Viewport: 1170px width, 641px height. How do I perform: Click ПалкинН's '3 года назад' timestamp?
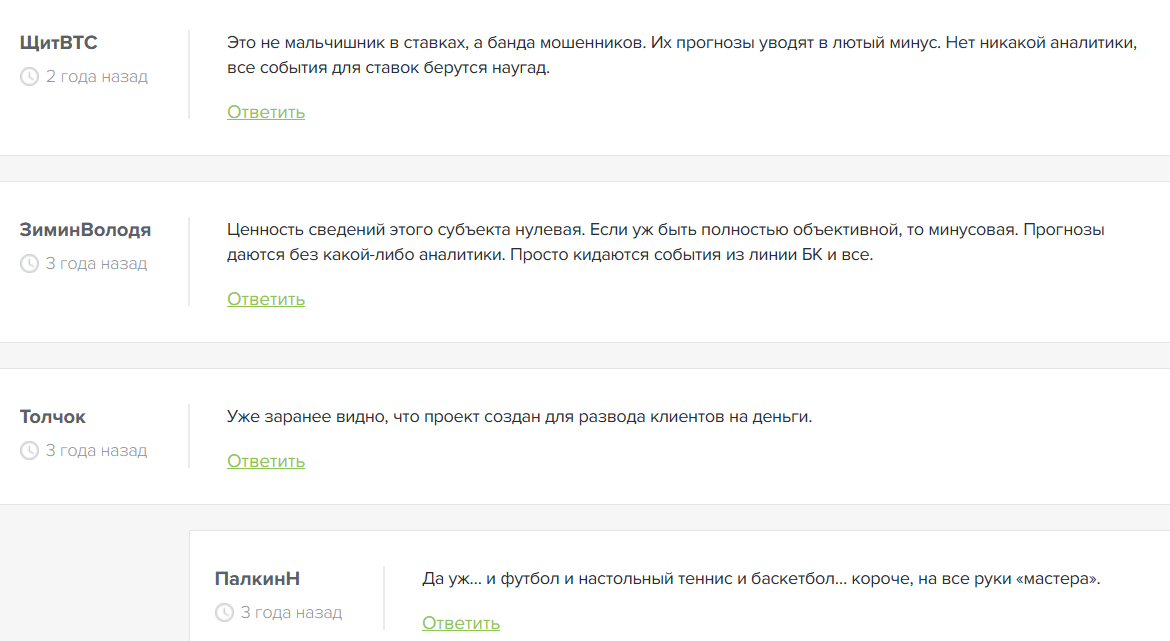click(291, 613)
